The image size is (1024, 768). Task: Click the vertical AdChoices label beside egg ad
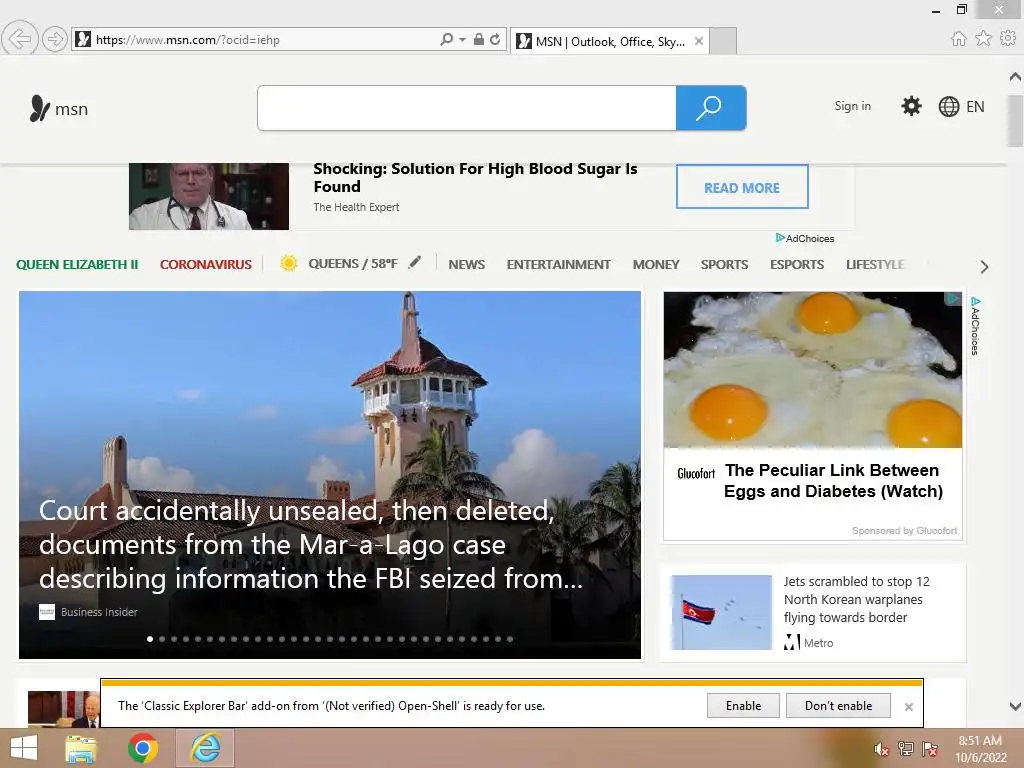coord(975,326)
